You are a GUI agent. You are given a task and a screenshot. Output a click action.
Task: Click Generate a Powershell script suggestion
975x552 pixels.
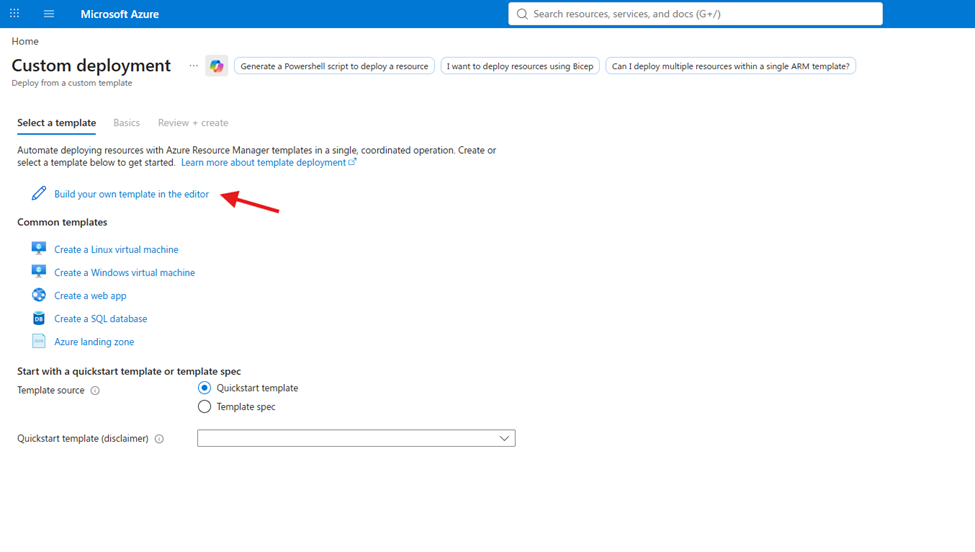coord(334,66)
